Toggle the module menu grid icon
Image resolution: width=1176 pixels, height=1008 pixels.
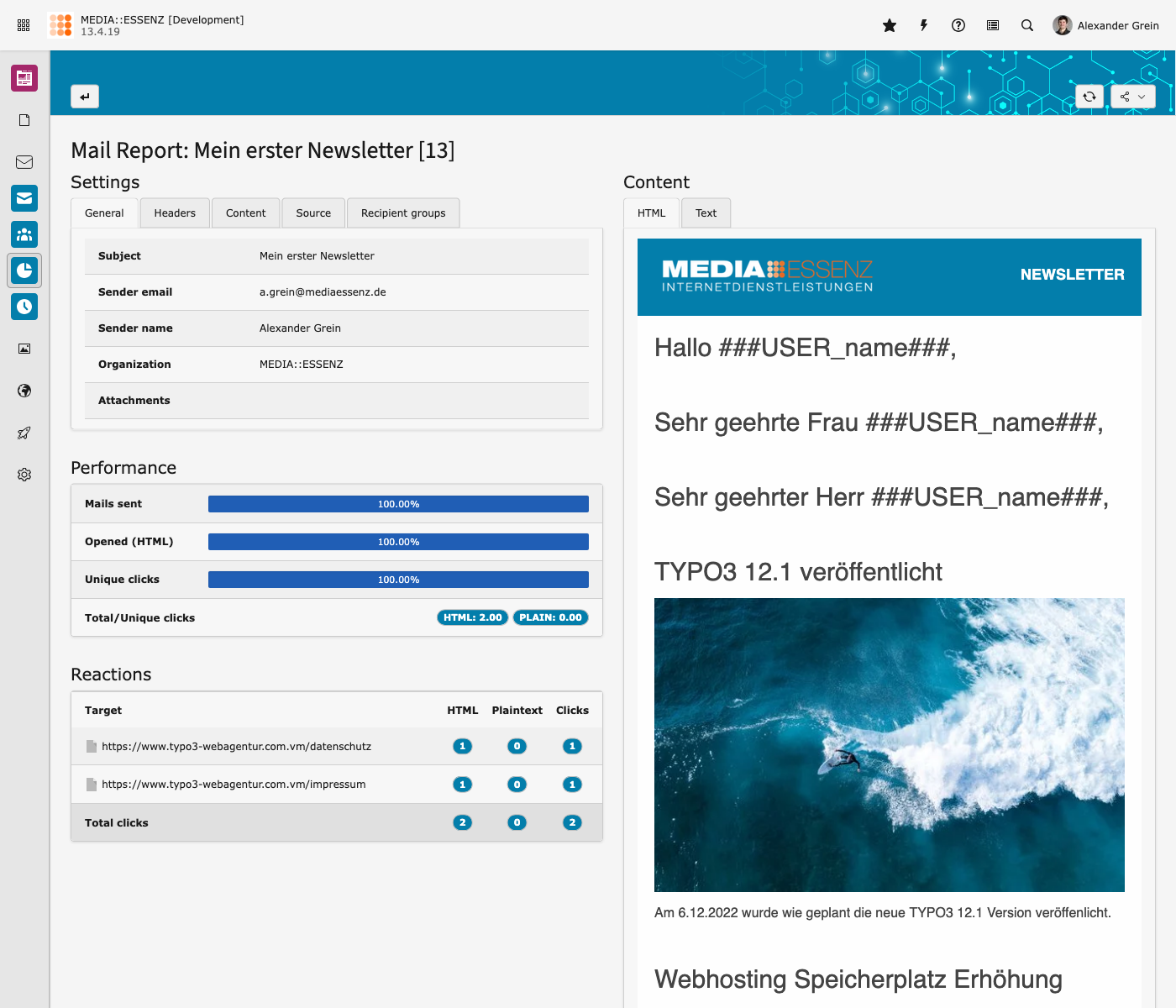(x=24, y=25)
